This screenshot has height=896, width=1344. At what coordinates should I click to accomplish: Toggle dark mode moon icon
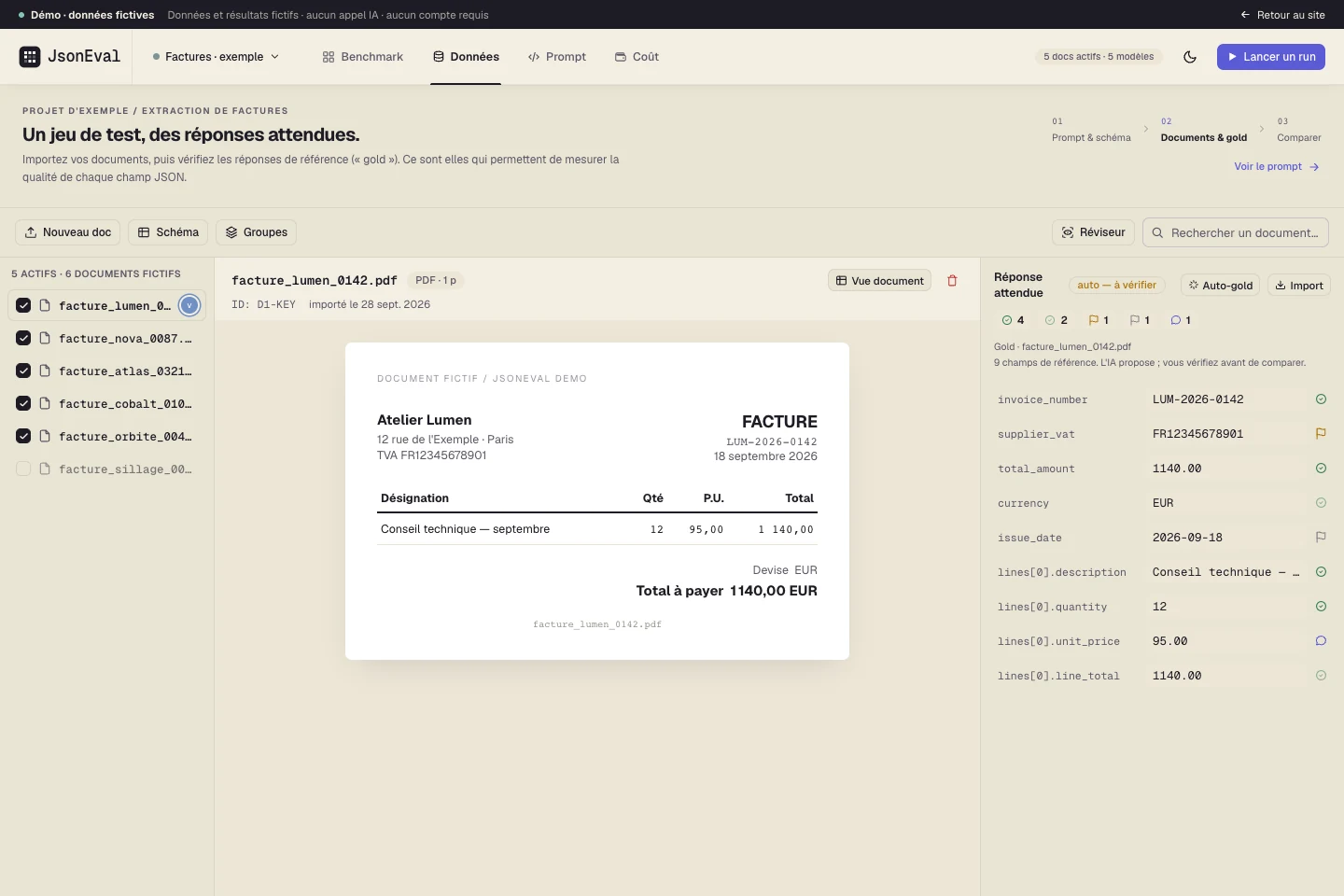tap(1190, 57)
